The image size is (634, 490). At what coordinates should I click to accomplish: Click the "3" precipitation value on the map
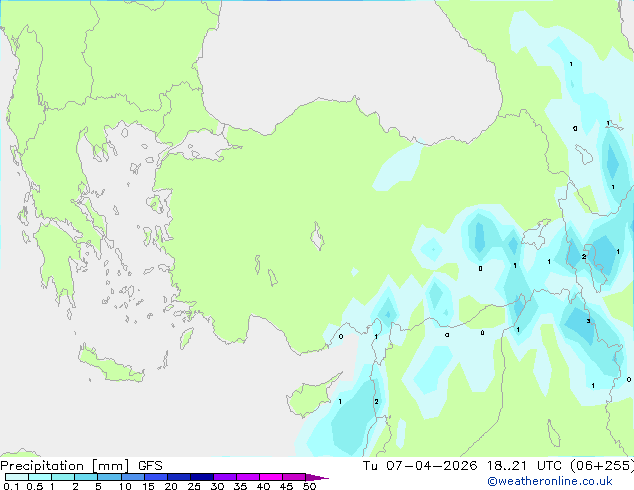tap(588, 321)
